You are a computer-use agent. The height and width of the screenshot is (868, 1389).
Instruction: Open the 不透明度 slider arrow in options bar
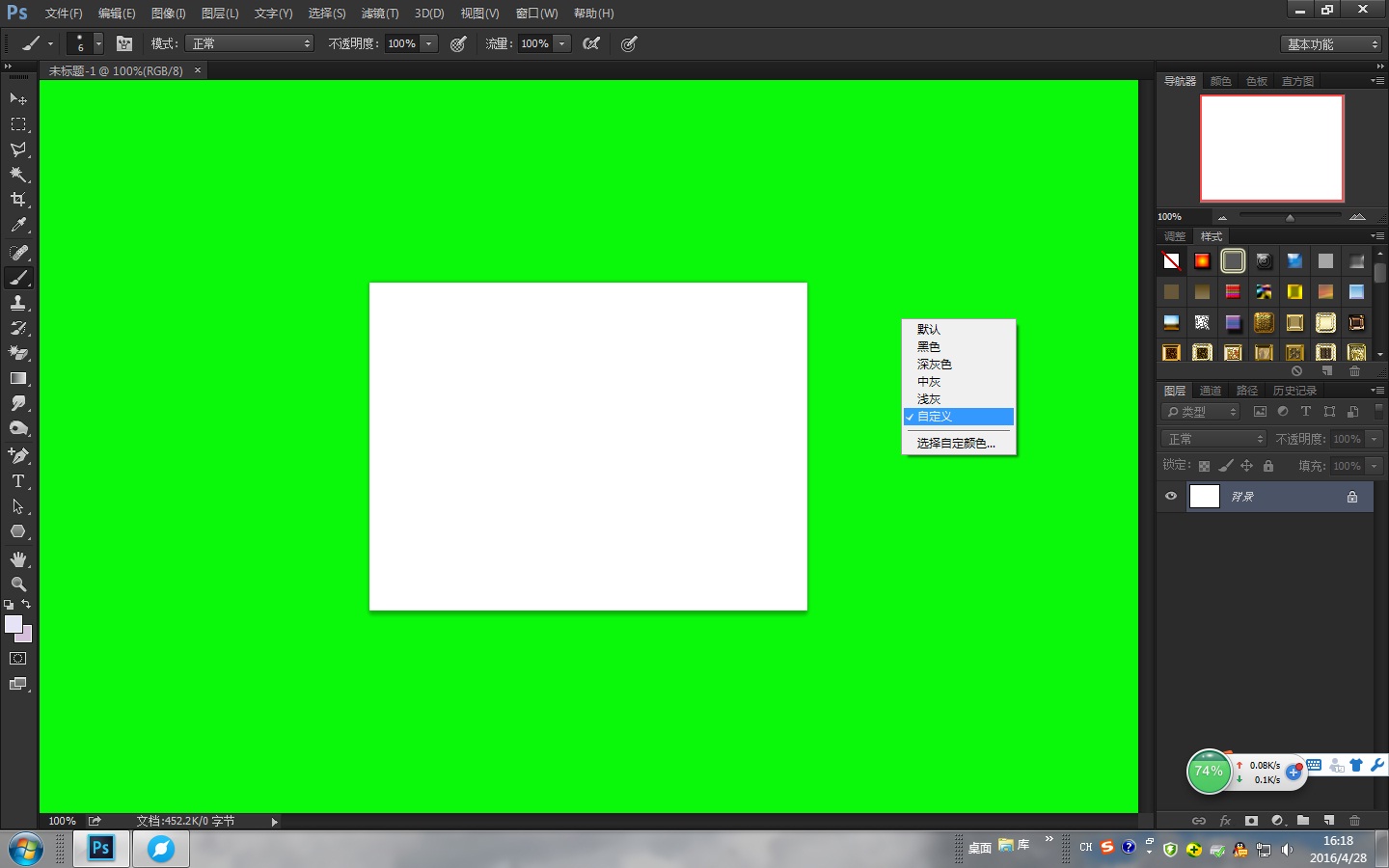(429, 43)
